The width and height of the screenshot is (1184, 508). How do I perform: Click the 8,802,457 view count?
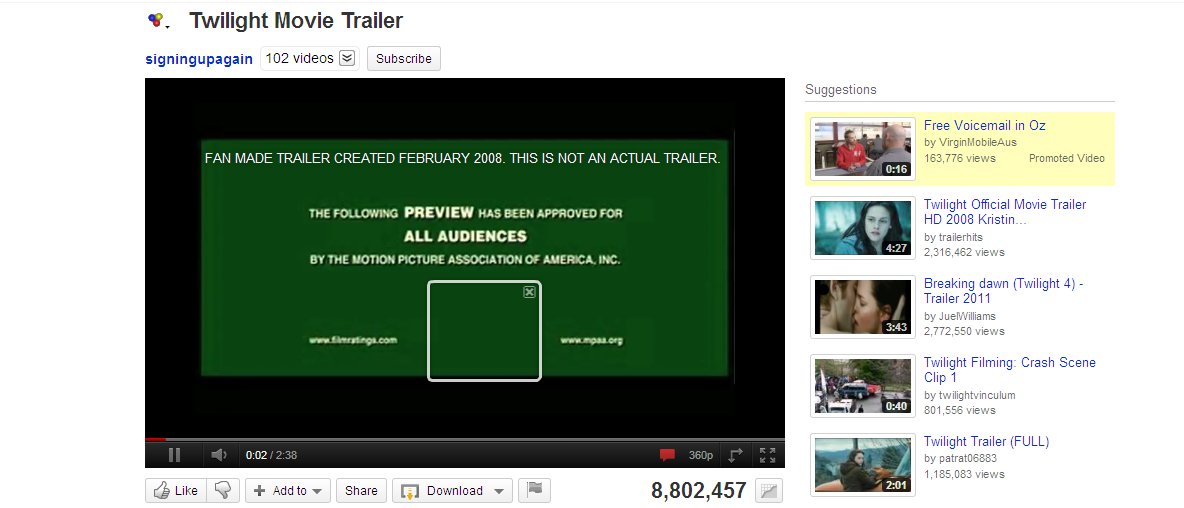pos(698,491)
